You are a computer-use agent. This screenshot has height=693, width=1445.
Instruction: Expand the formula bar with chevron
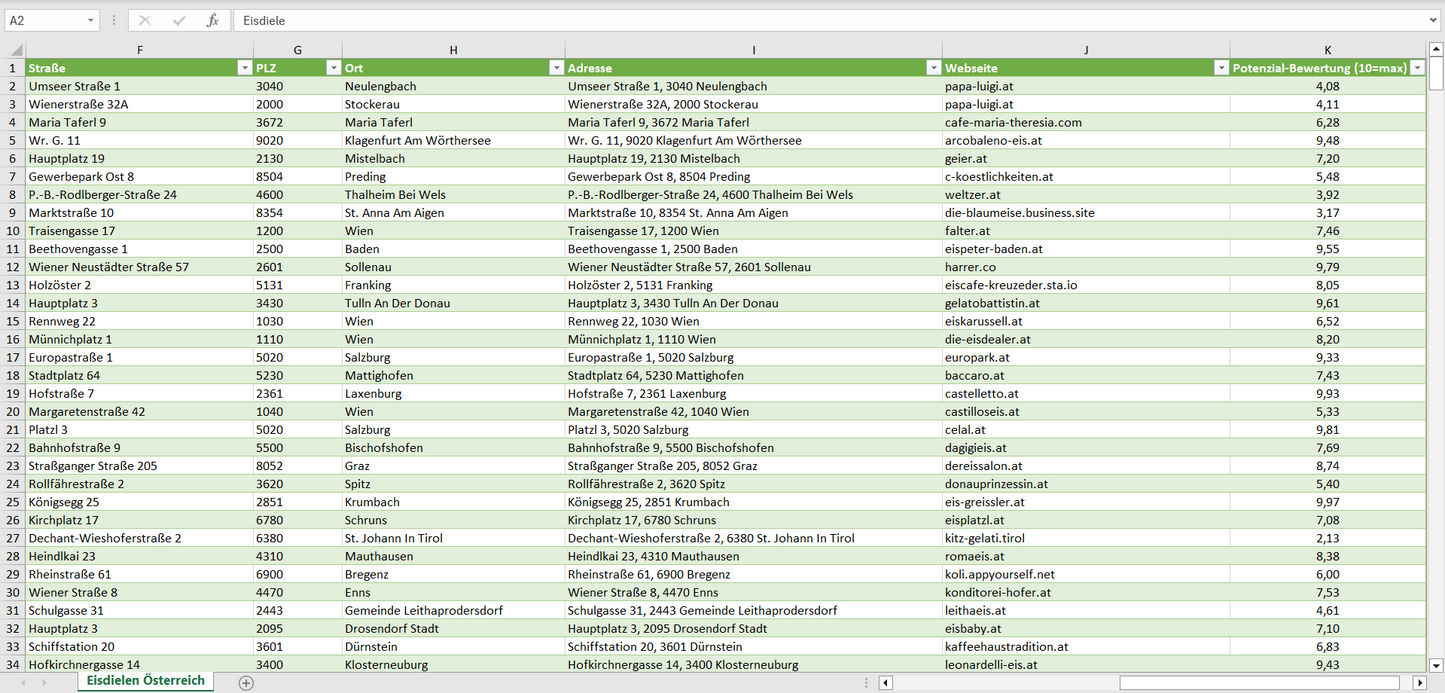click(1434, 20)
